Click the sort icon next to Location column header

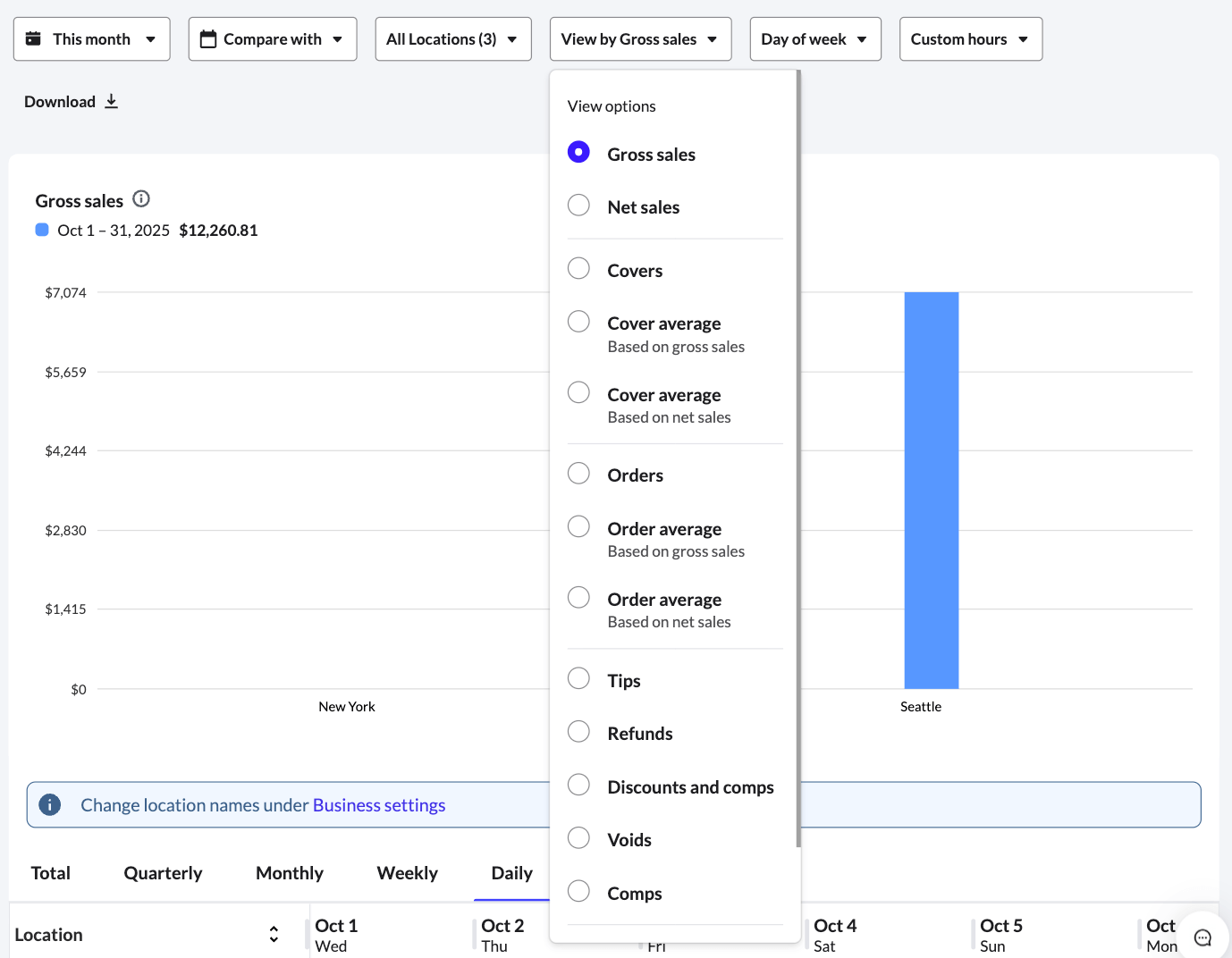point(274,933)
